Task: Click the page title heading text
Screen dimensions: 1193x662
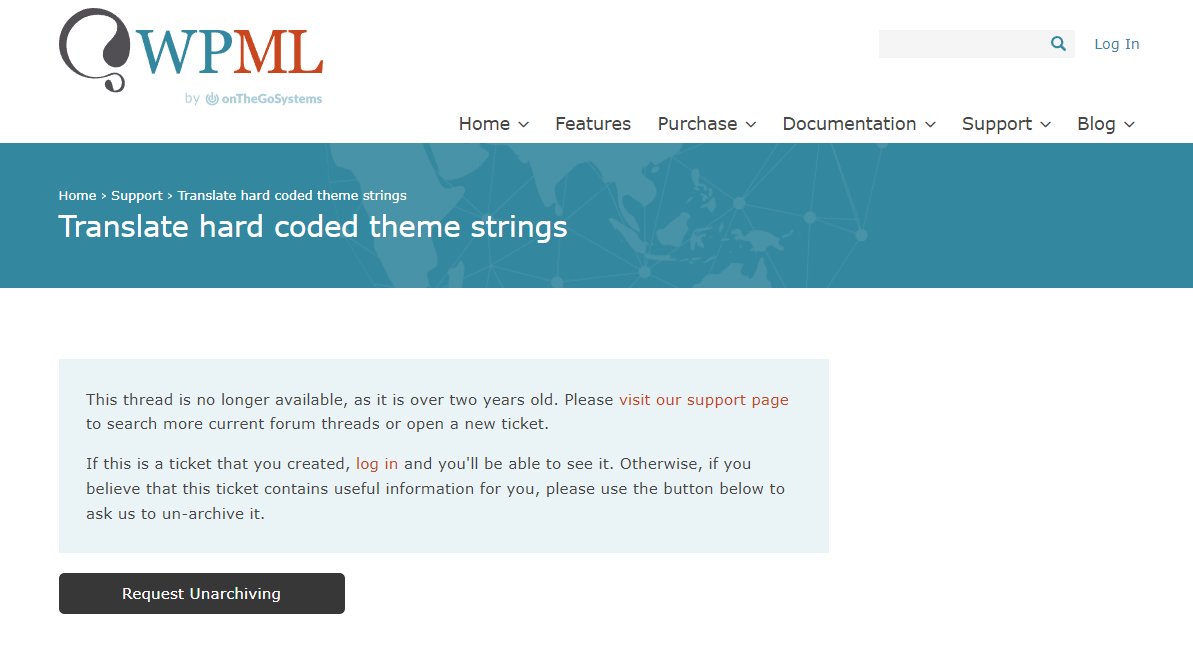Action: (x=313, y=227)
